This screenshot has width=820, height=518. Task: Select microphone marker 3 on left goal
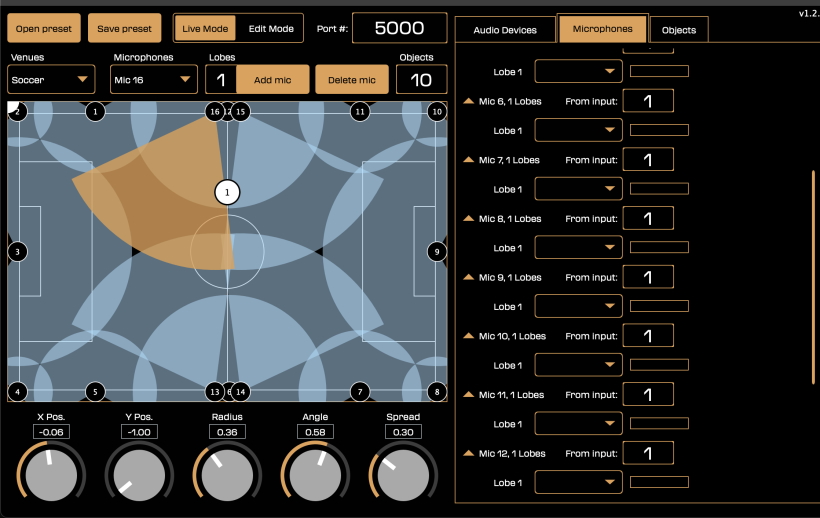click(16, 252)
